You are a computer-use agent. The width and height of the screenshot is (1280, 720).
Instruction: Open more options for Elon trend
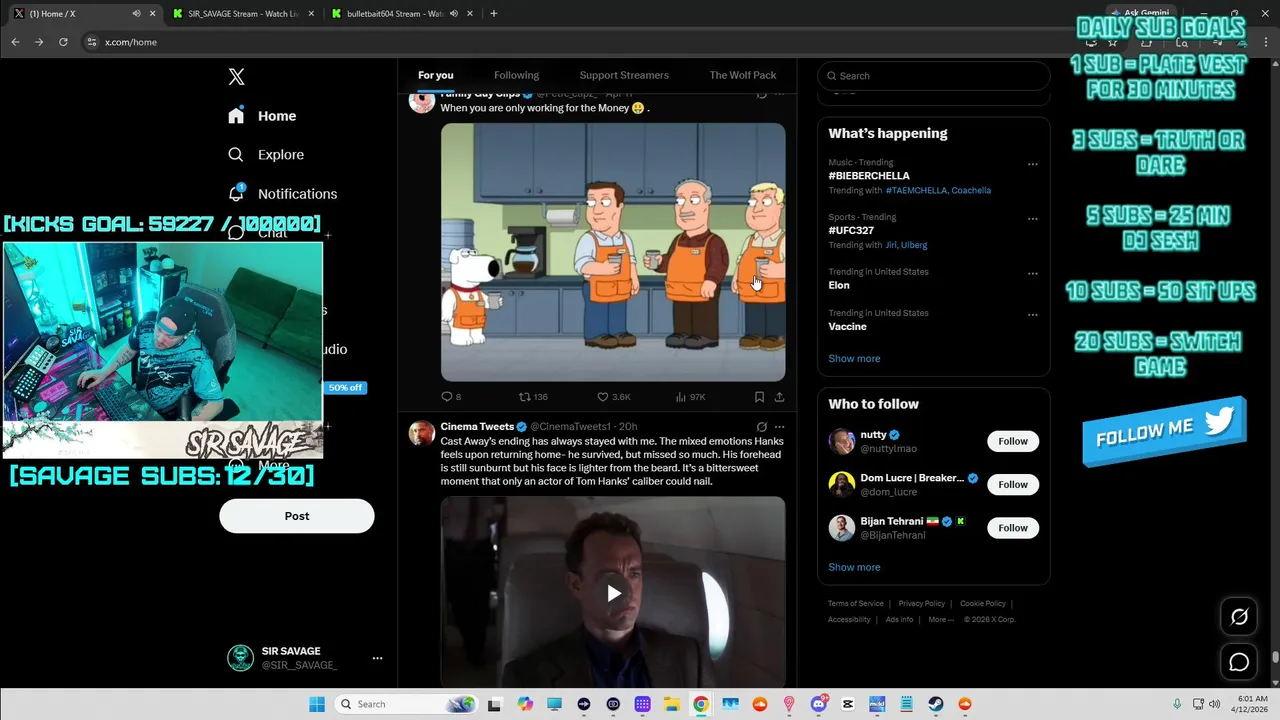pos(1033,273)
